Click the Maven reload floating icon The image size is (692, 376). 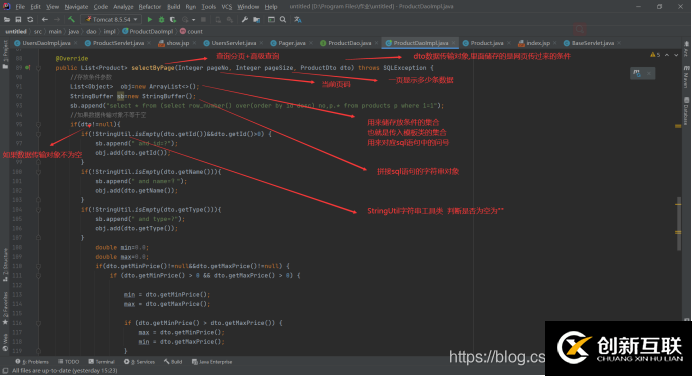click(637, 73)
